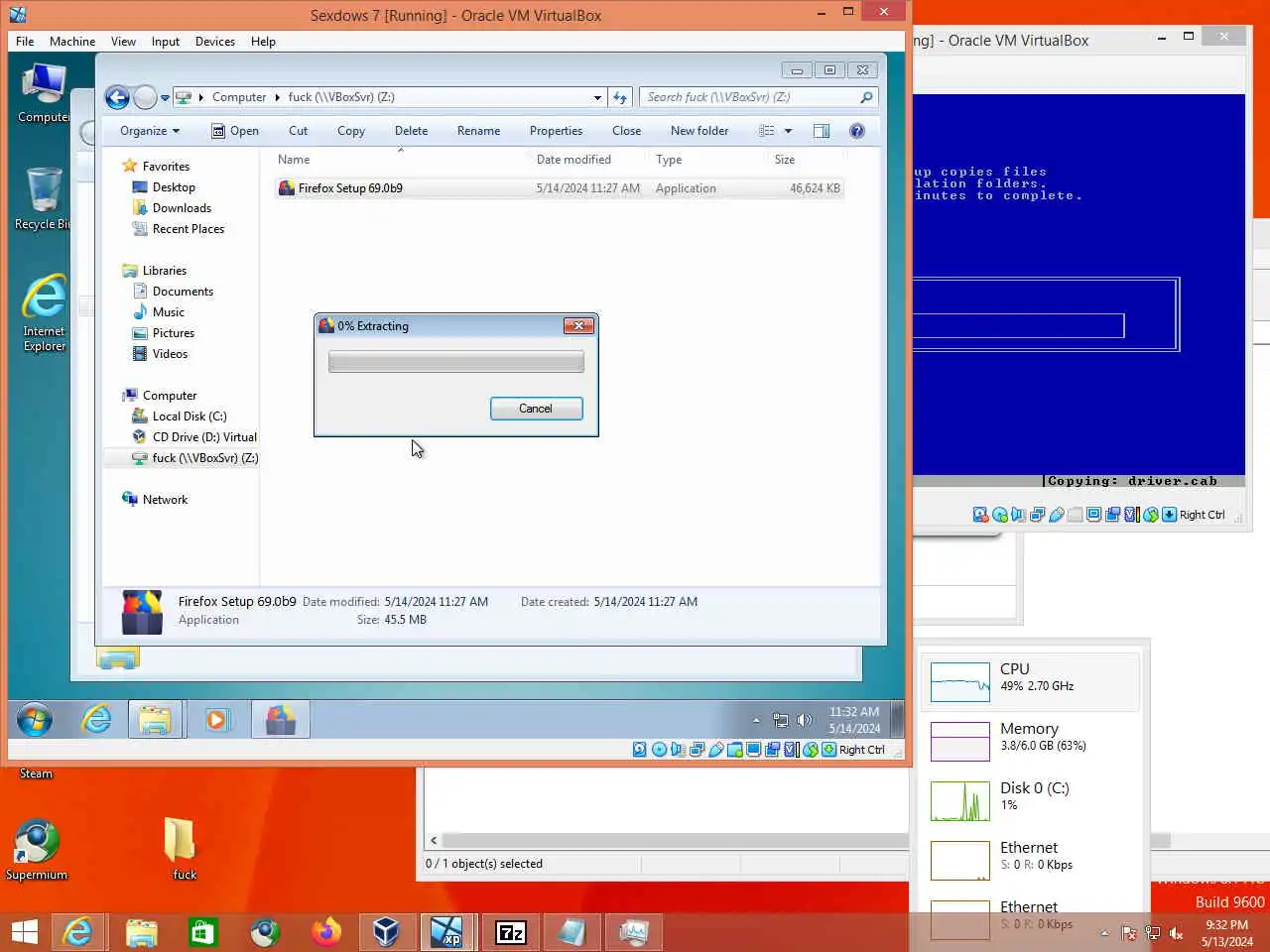The height and width of the screenshot is (952, 1270).
Task: Click hard disk indicator in second VM status bar
Action: (x=980, y=515)
